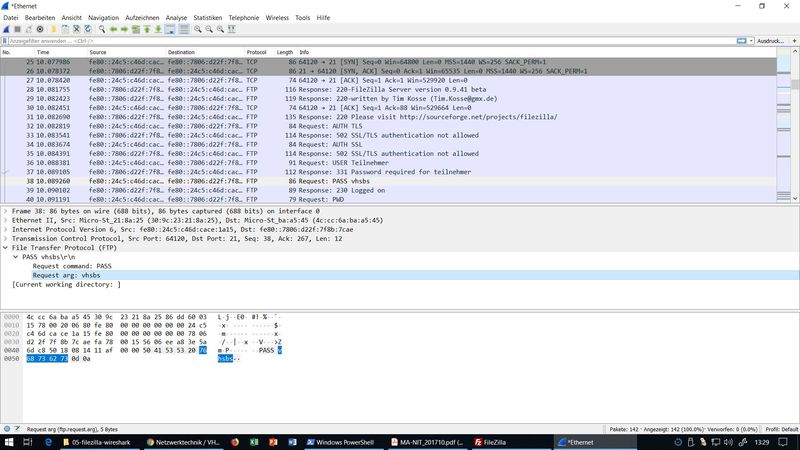Image resolution: width=800 pixels, height=450 pixels.
Task: Add a filter button with plus
Action: click(794, 41)
